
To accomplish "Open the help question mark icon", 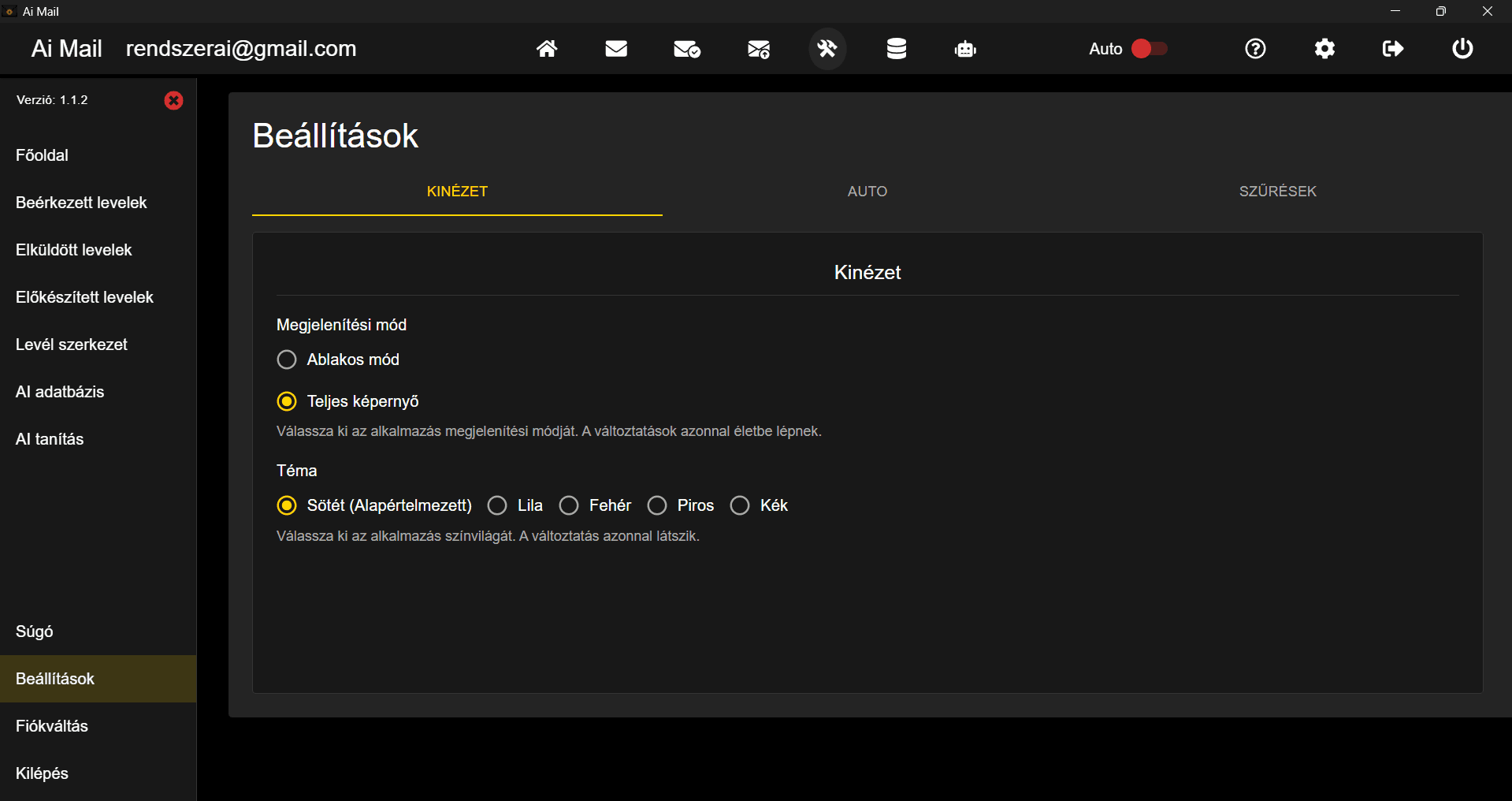I will [x=1254, y=49].
